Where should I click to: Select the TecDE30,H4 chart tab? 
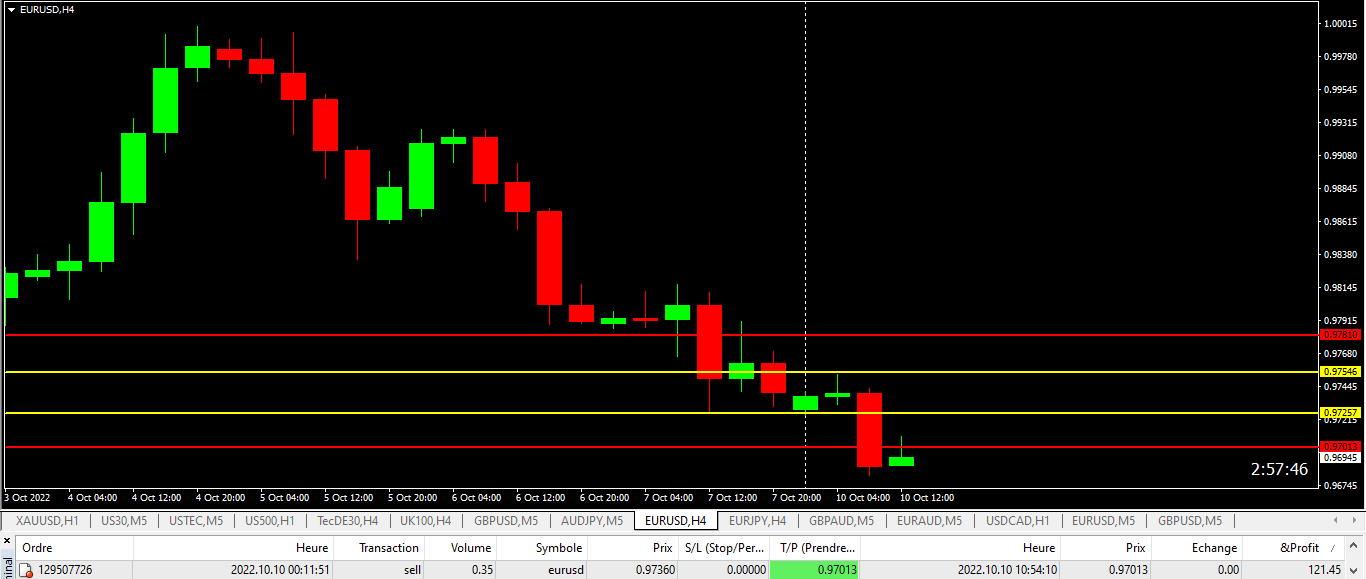click(347, 521)
